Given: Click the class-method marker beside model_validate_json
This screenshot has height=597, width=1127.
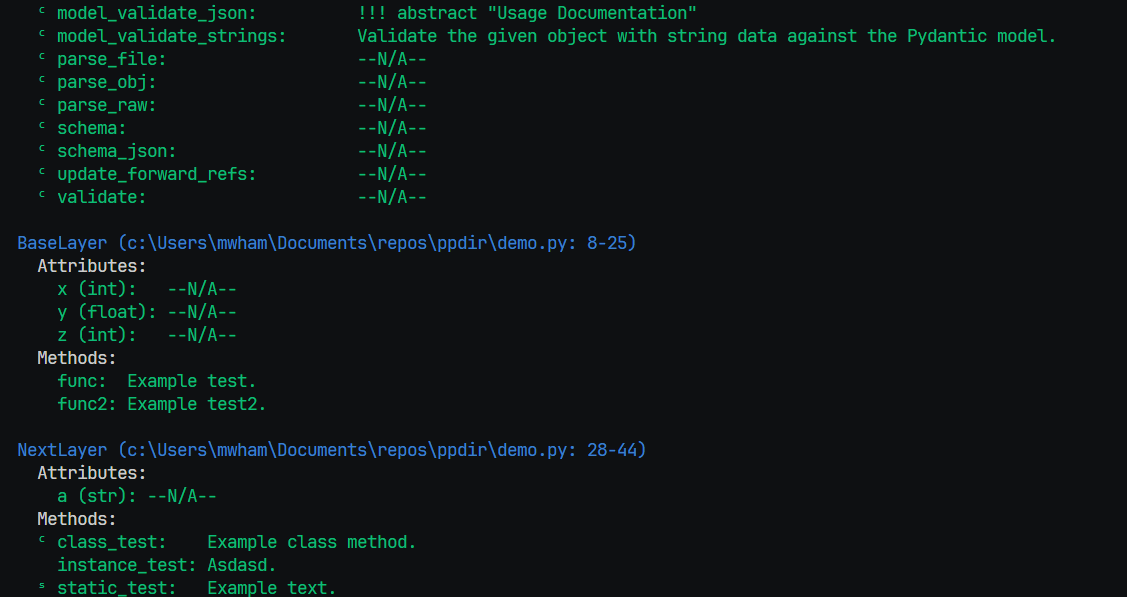Looking at the screenshot, I should [x=42, y=11].
